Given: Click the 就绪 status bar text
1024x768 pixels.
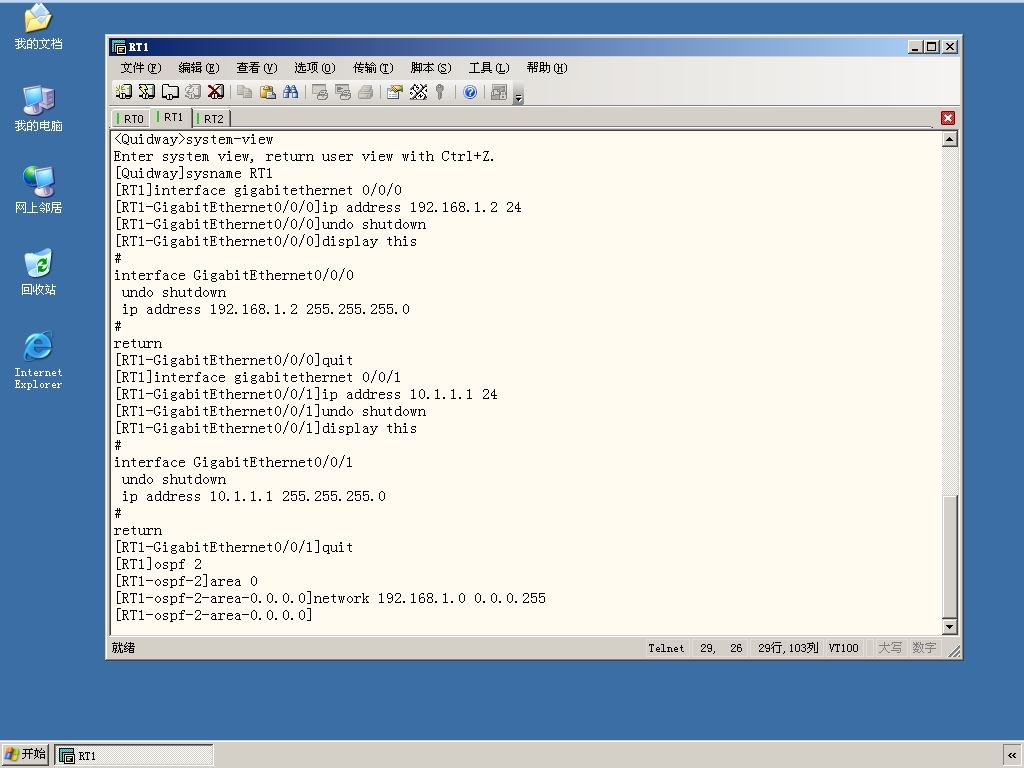Looking at the screenshot, I should tap(123, 648).
